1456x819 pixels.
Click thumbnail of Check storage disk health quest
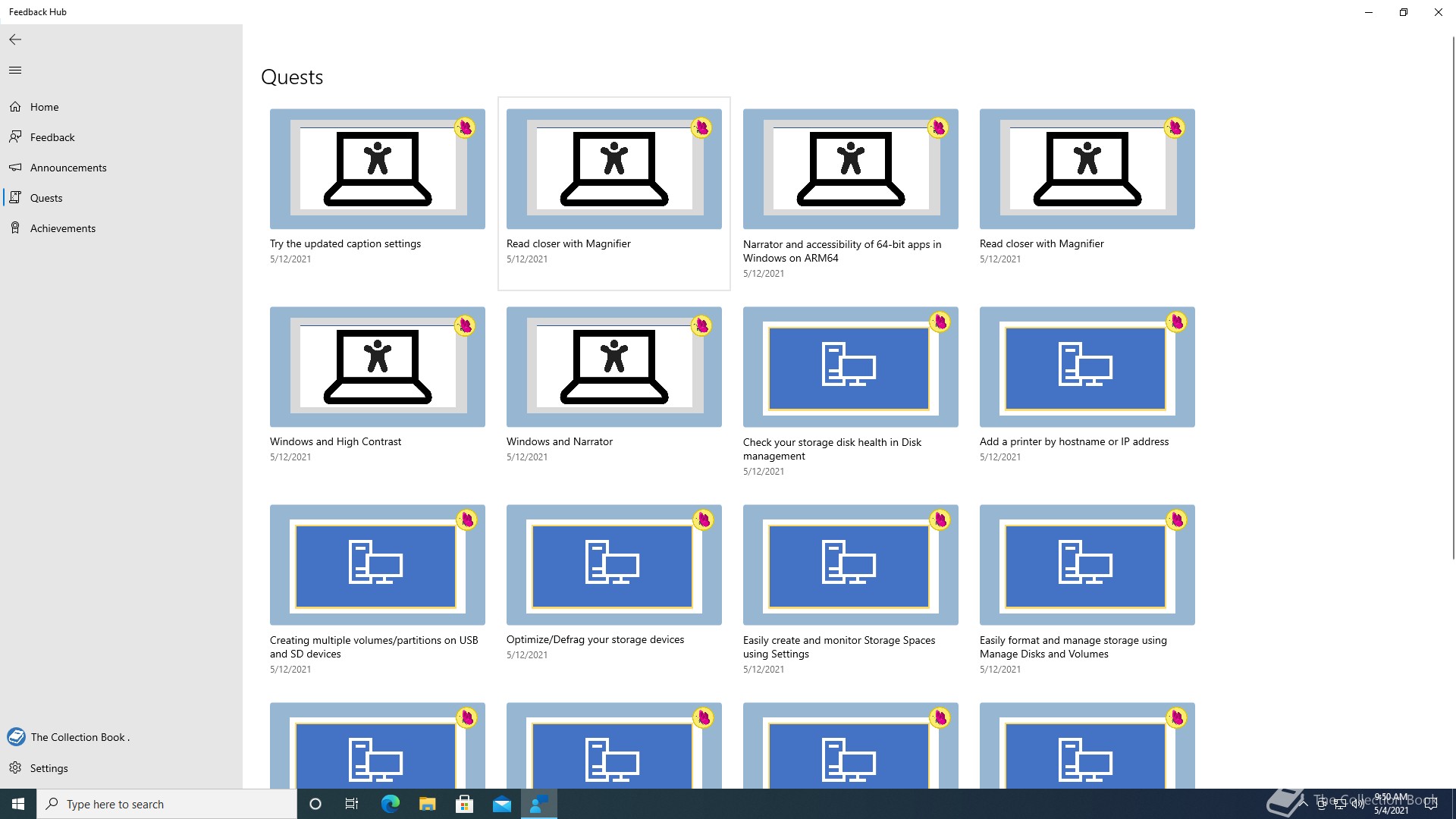pyautogui.click(x=851, y=367)
